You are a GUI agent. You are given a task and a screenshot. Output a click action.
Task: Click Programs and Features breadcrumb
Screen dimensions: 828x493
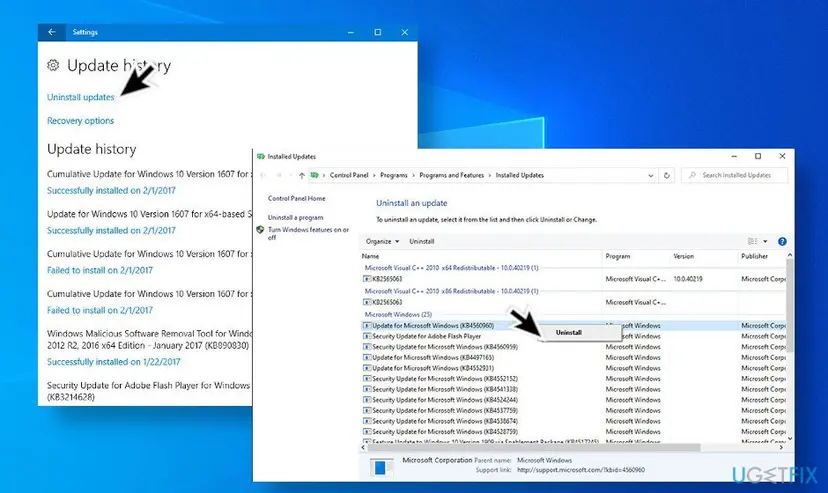pyautogui.click(x=451, y=175)
